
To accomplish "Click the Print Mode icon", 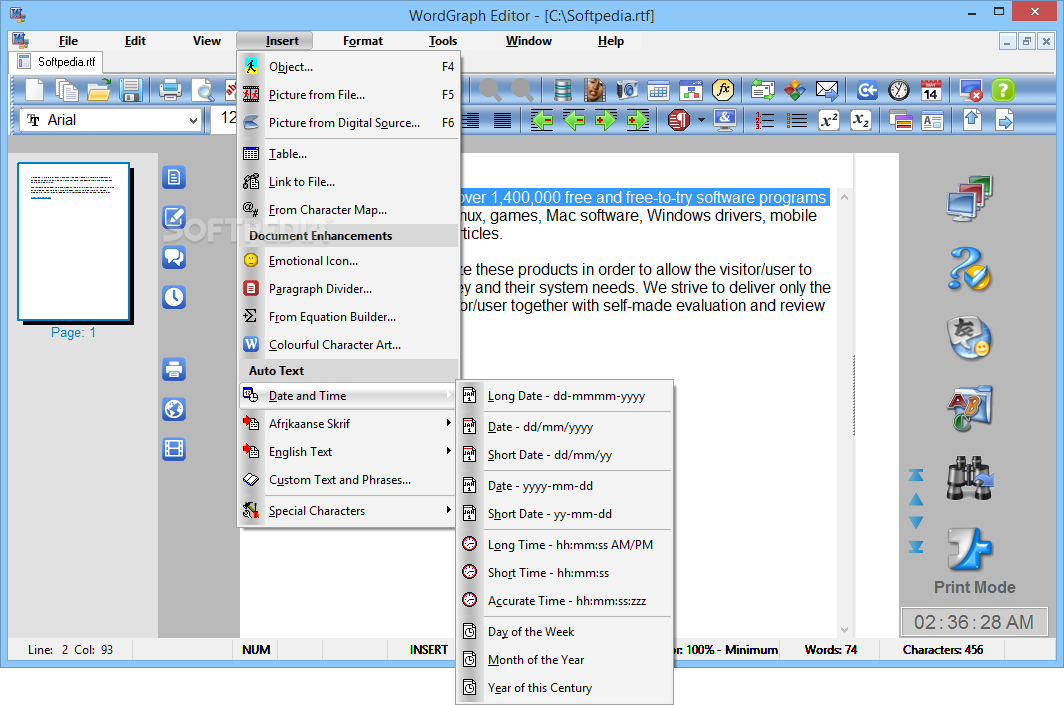I will pyautogui.click(x=970, y=548).
